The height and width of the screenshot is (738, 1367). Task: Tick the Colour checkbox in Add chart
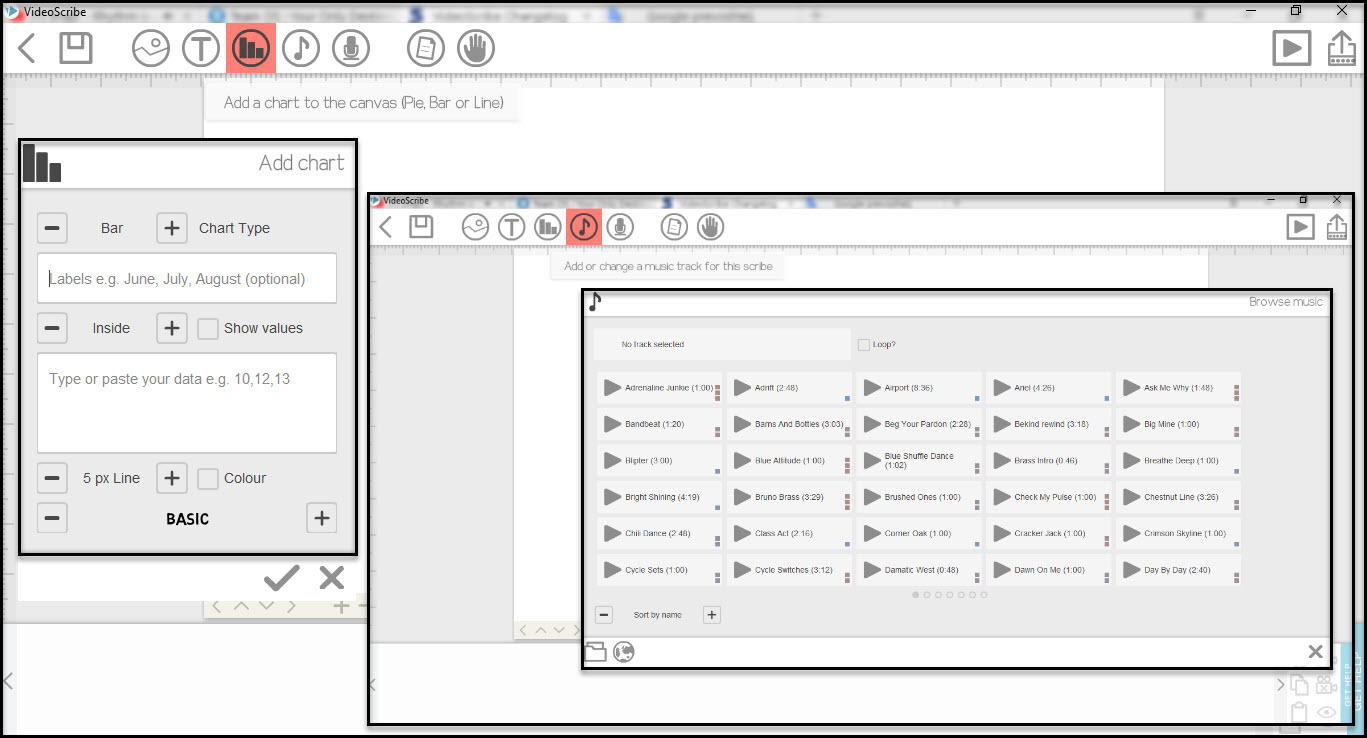(208, 478)
